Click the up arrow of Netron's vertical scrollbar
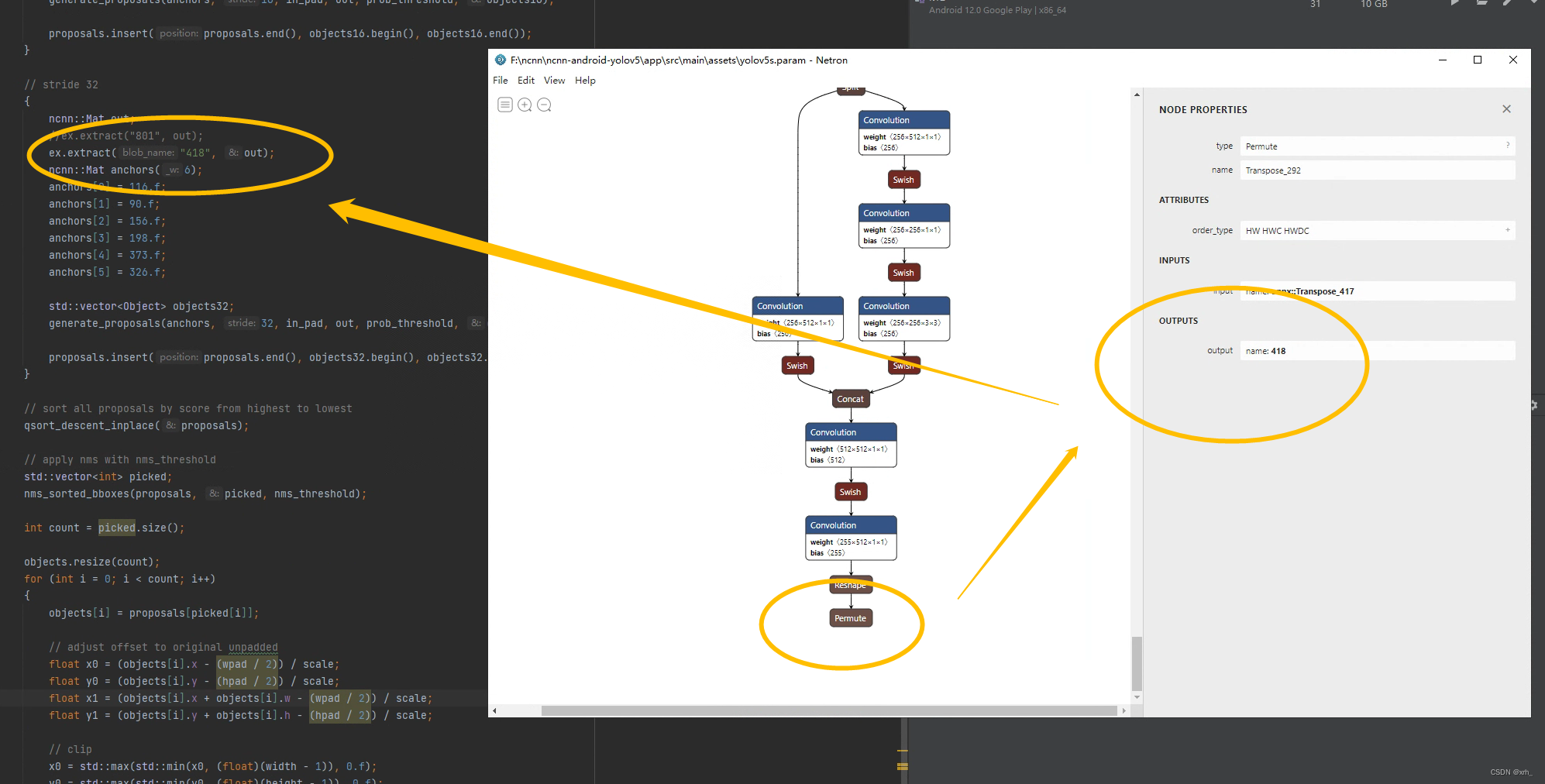The width and height of the screenshot is (1545, 784). click(x=1137, y=95)
